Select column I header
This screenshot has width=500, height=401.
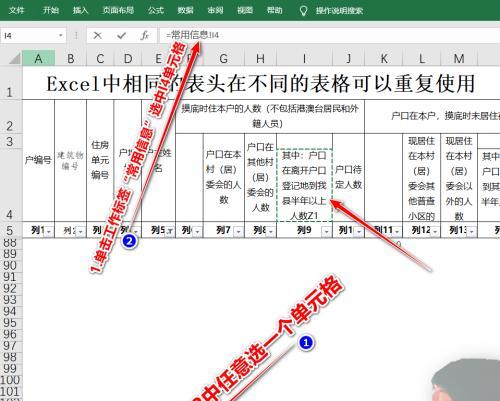point(304,59)
